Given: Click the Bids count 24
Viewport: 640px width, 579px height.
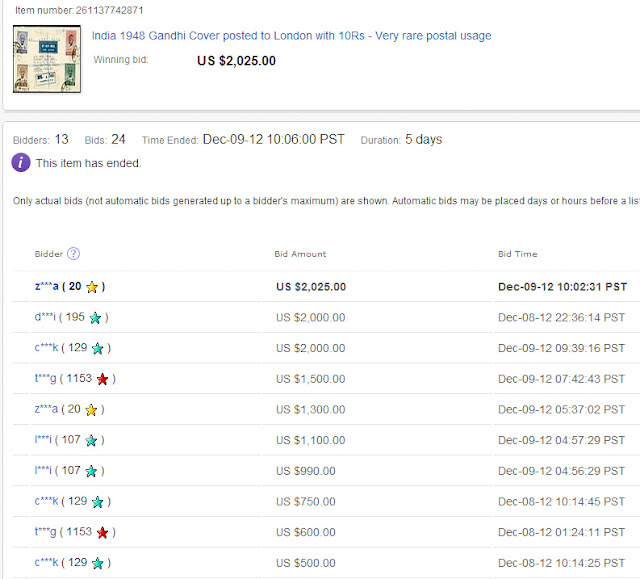Looking at the screenshot, I should pyautogui.click(x=118, y=140).
